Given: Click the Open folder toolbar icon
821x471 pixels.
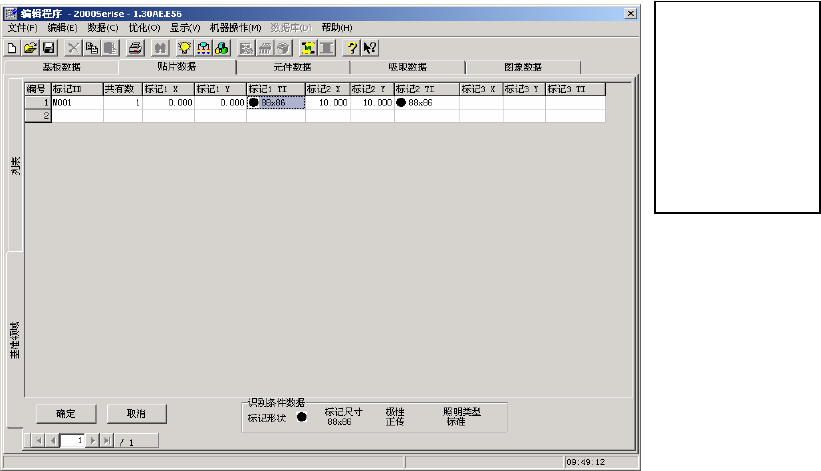Looking at the screenshot, I should pos(29,47).
